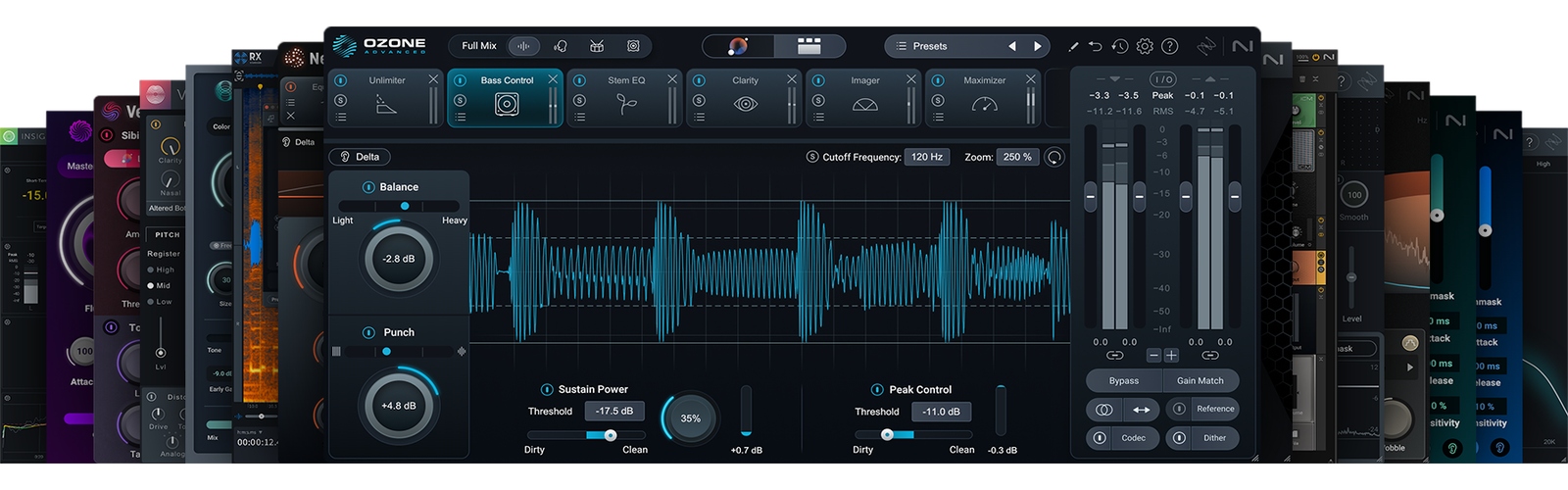Toggle the Balance power button
This screenshot has height=490, width=1568.
point(368,187)
